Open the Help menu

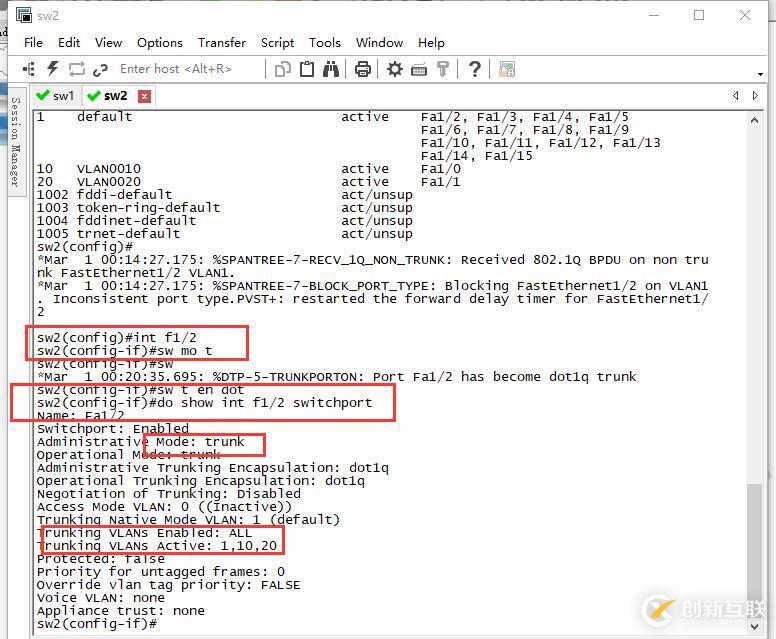tap(431, 43)
